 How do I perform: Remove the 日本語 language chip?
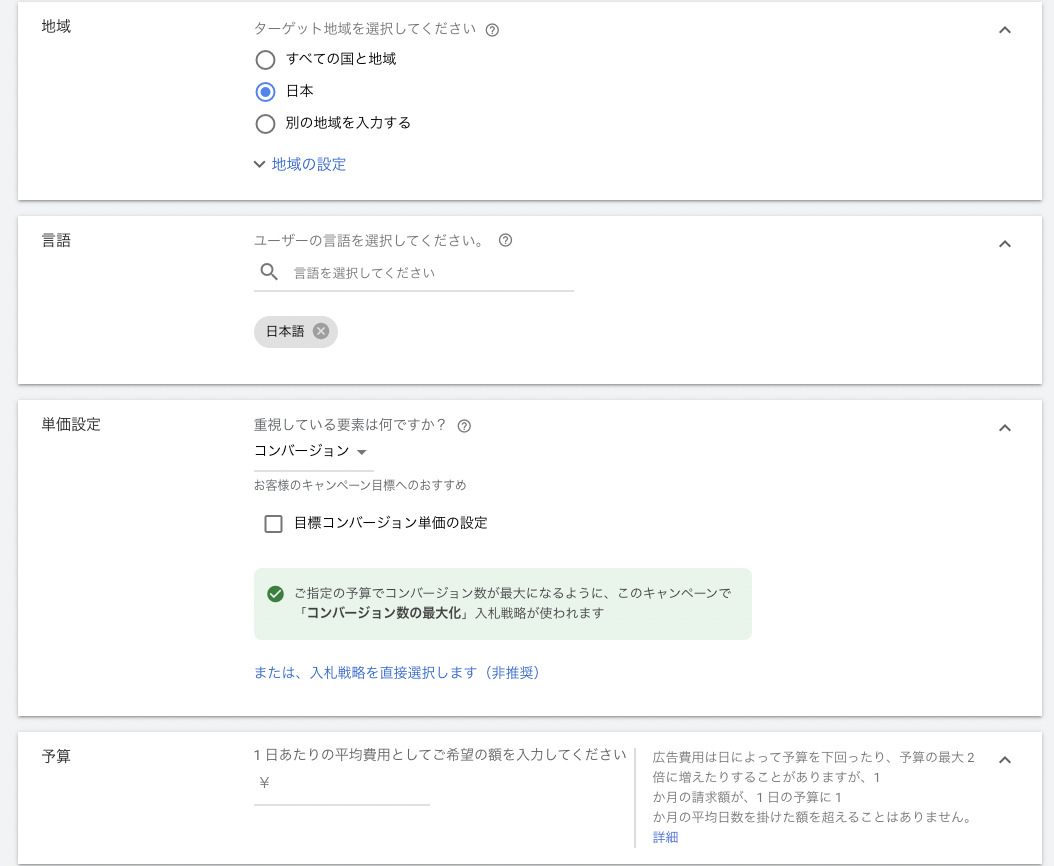pyautogui.click(x=320, y=332)
